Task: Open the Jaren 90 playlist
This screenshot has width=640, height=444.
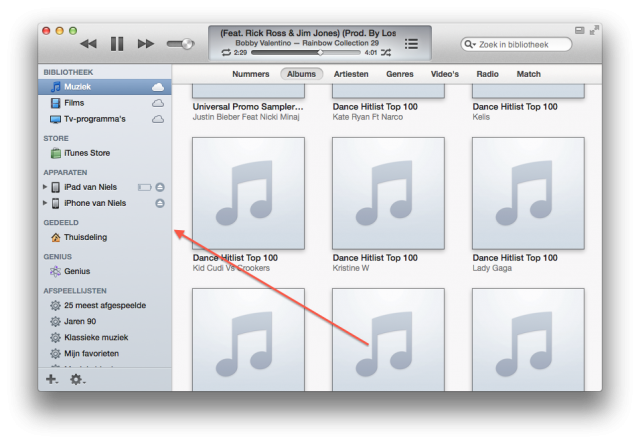Action: tap(104, 322)
